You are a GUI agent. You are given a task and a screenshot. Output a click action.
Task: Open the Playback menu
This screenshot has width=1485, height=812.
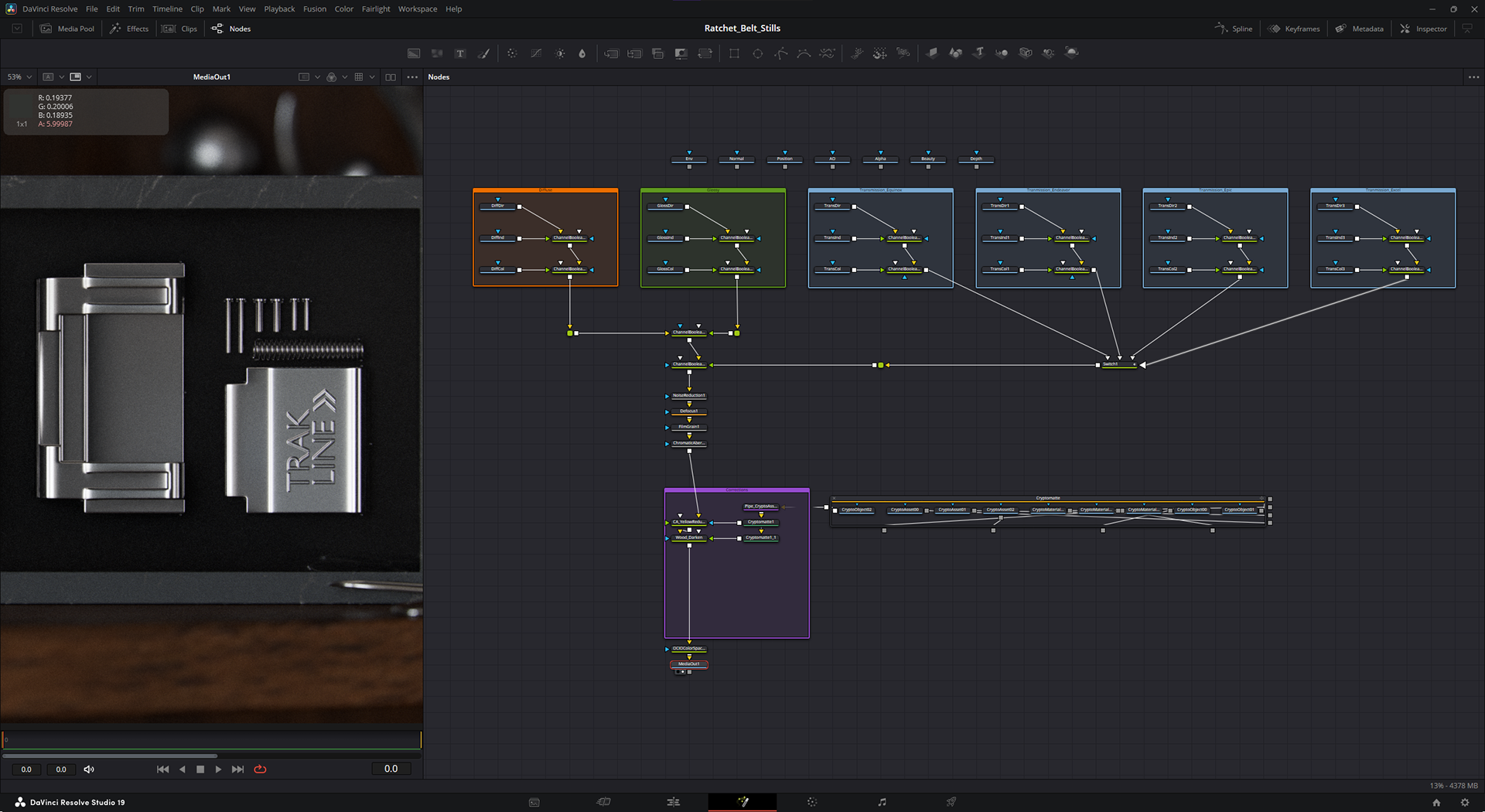coord(279,9)
